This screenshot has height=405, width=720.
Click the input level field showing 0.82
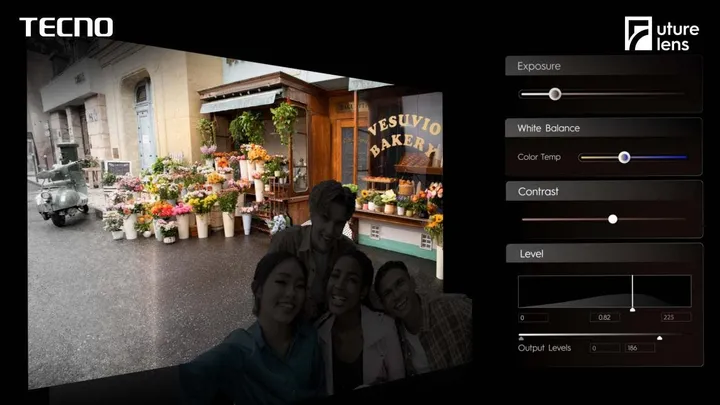coord(603,317)
